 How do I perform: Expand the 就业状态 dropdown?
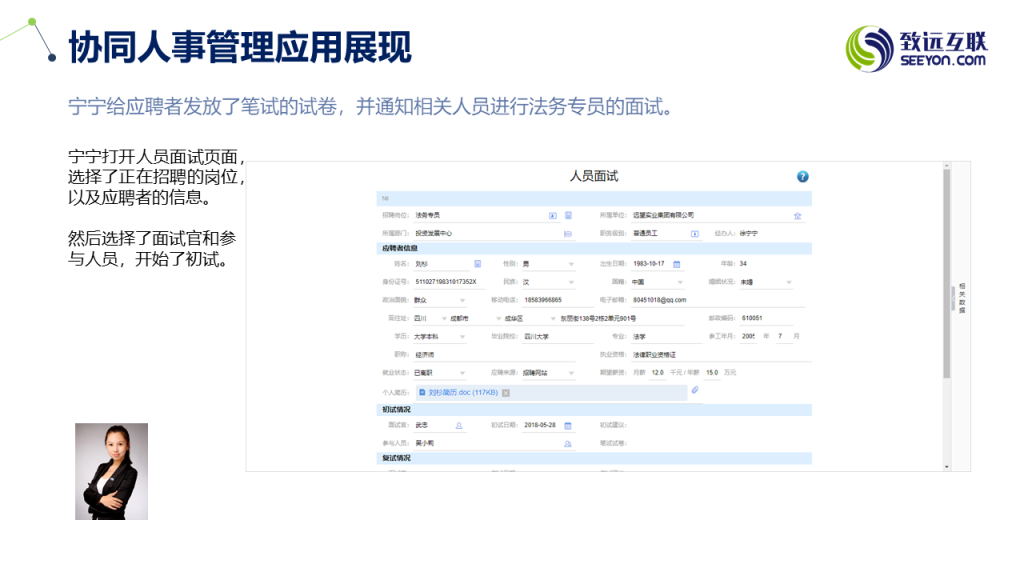tap(462, 373)
